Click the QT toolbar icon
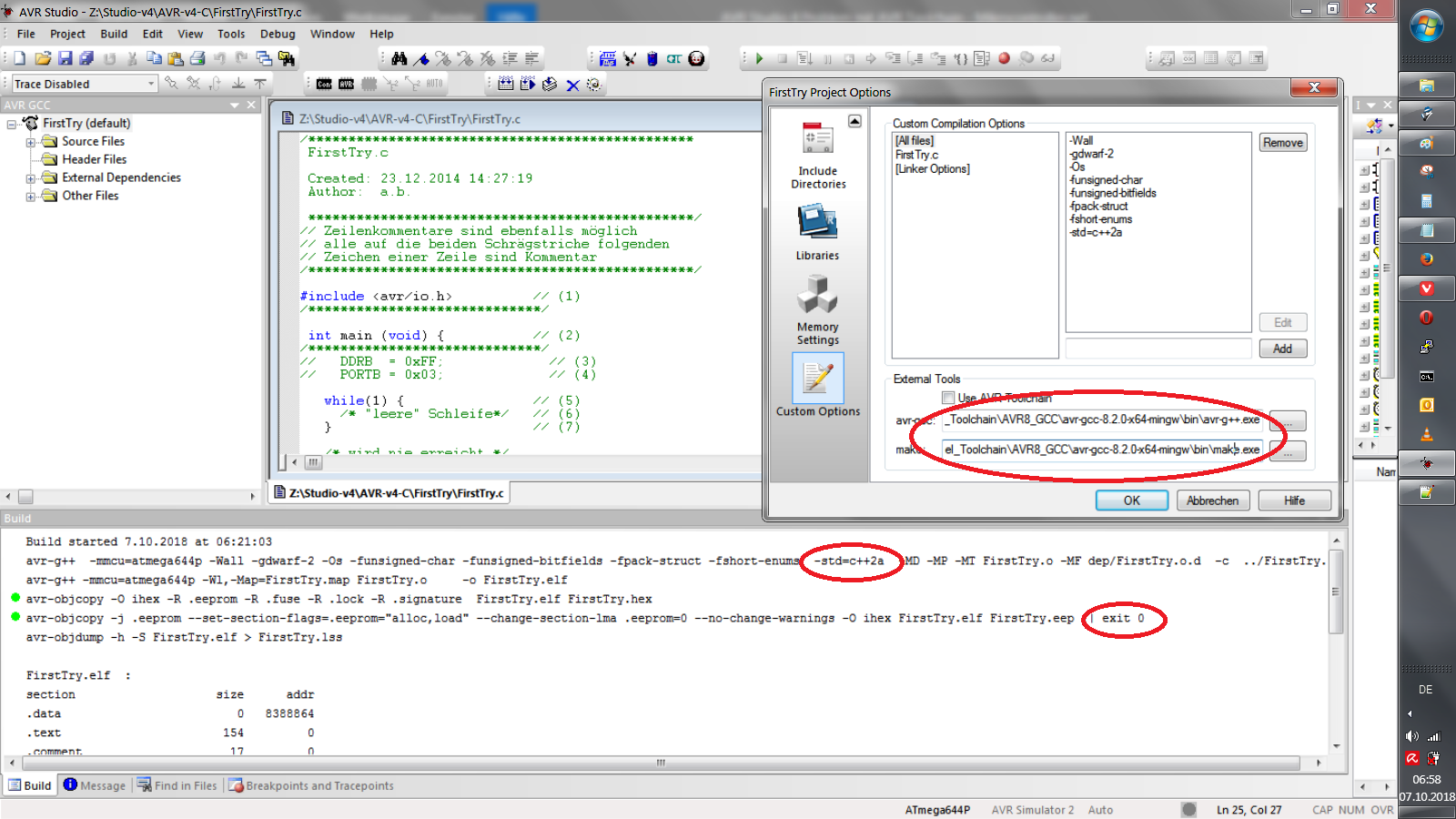1456x819 pixels. click(674, 58)
